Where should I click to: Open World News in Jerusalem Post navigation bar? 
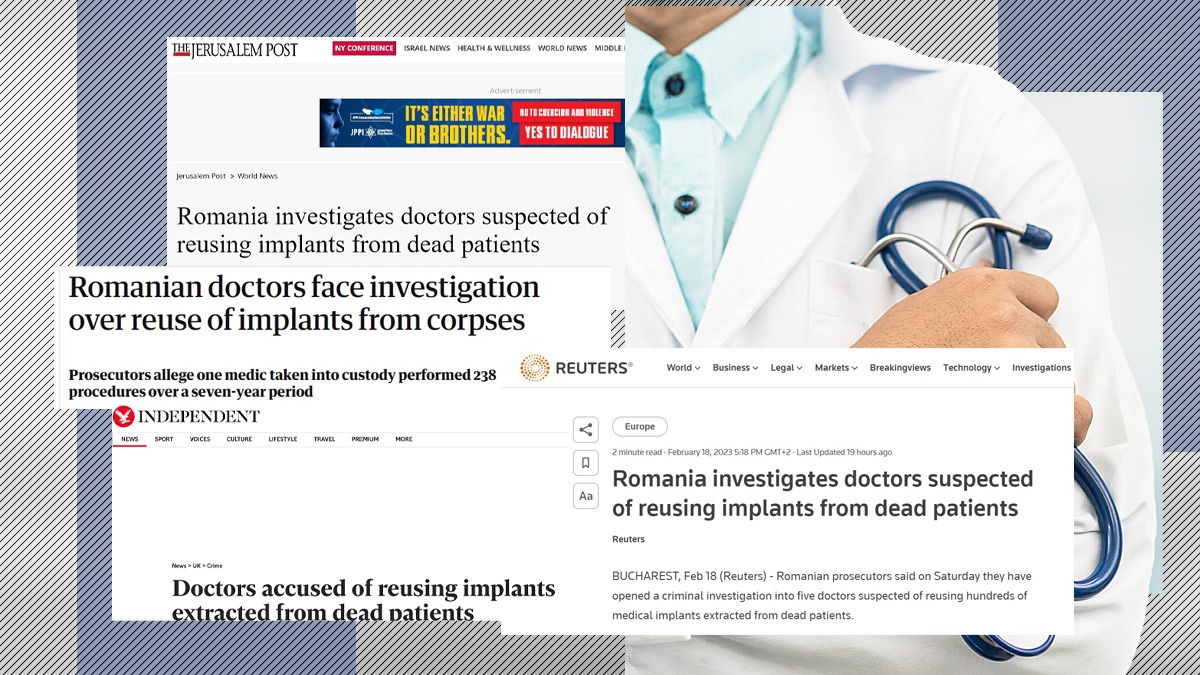[562, 48]
